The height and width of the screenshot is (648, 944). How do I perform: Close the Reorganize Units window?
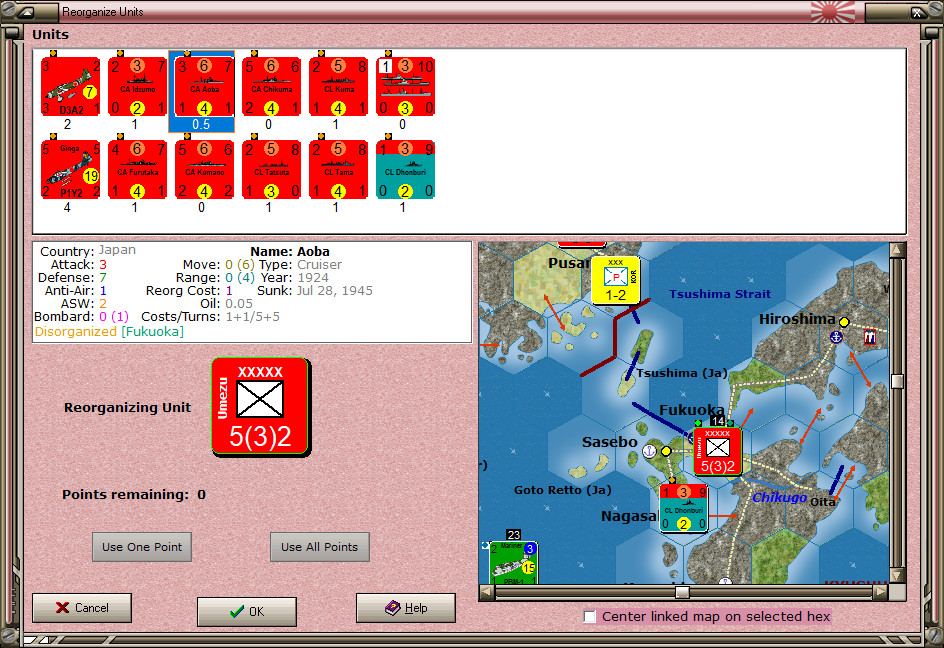(x=916, y=12)
